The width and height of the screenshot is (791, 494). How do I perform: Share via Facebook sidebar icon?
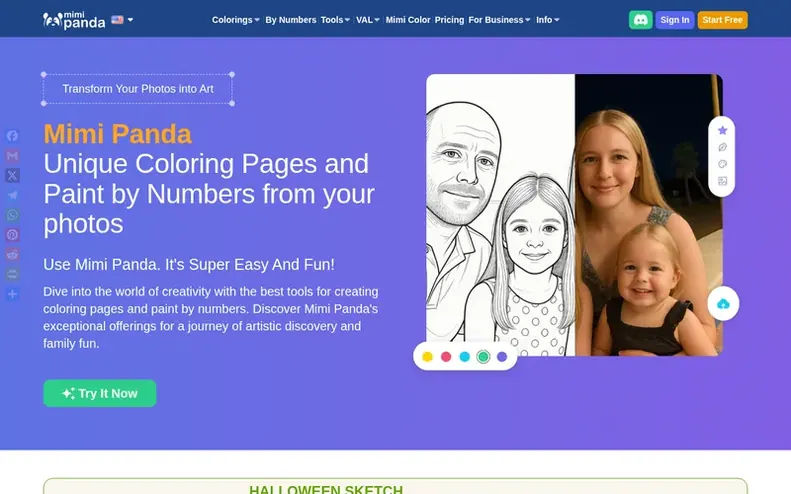[x=13, y=136]
